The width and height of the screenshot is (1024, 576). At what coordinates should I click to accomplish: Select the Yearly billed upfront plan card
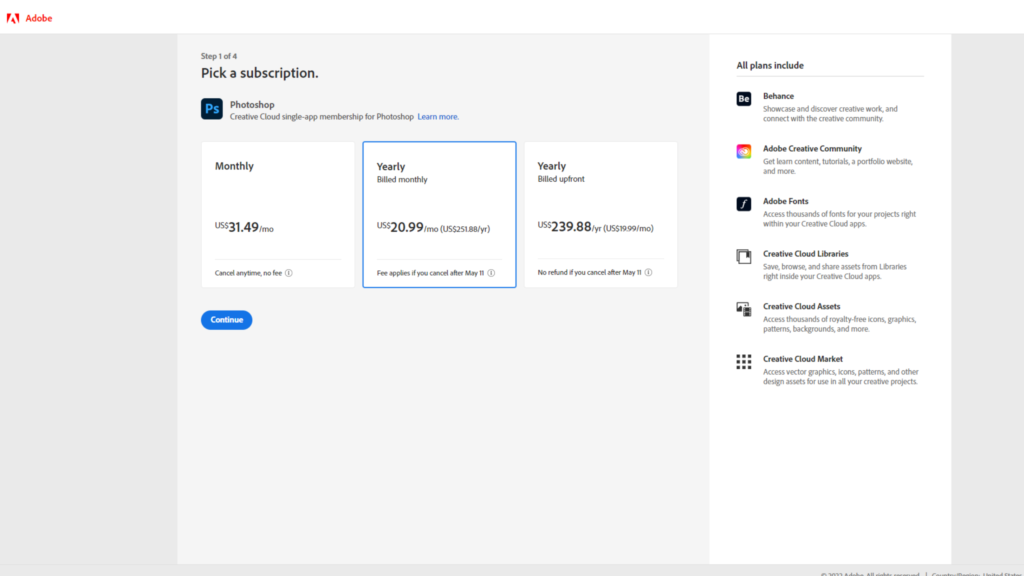(601, 214)
